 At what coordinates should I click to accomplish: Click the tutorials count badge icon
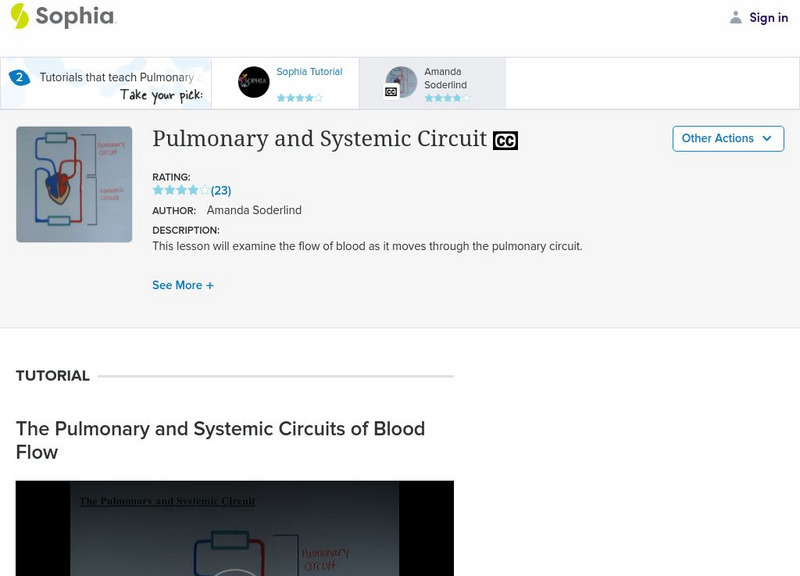[x=19, y=77]
